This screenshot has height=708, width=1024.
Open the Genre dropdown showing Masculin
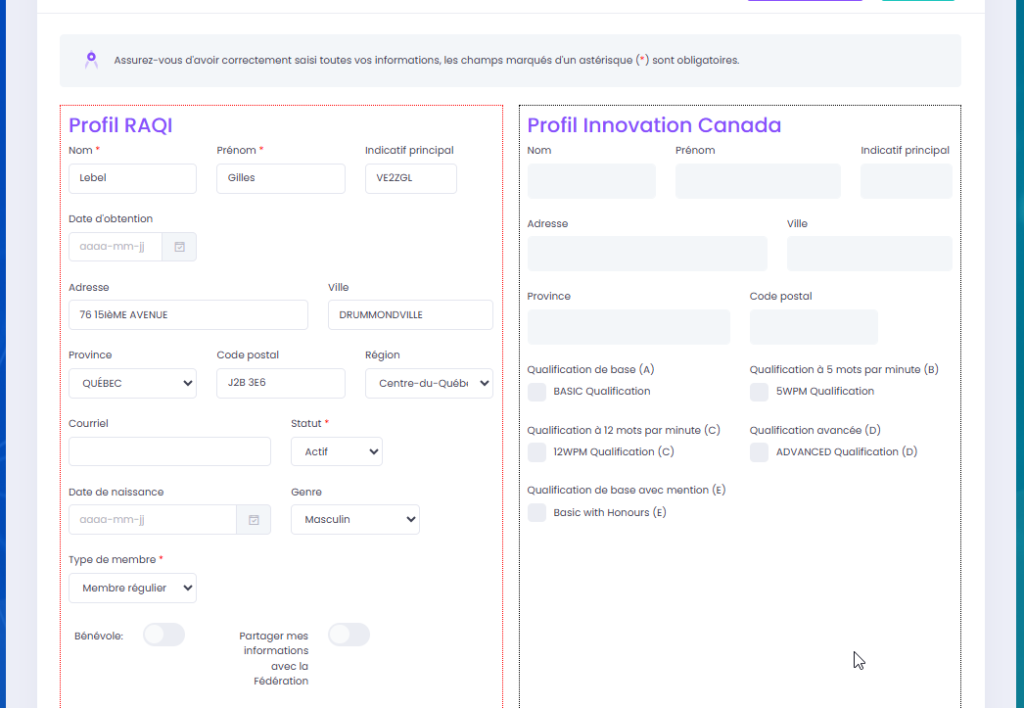(355, 520)
